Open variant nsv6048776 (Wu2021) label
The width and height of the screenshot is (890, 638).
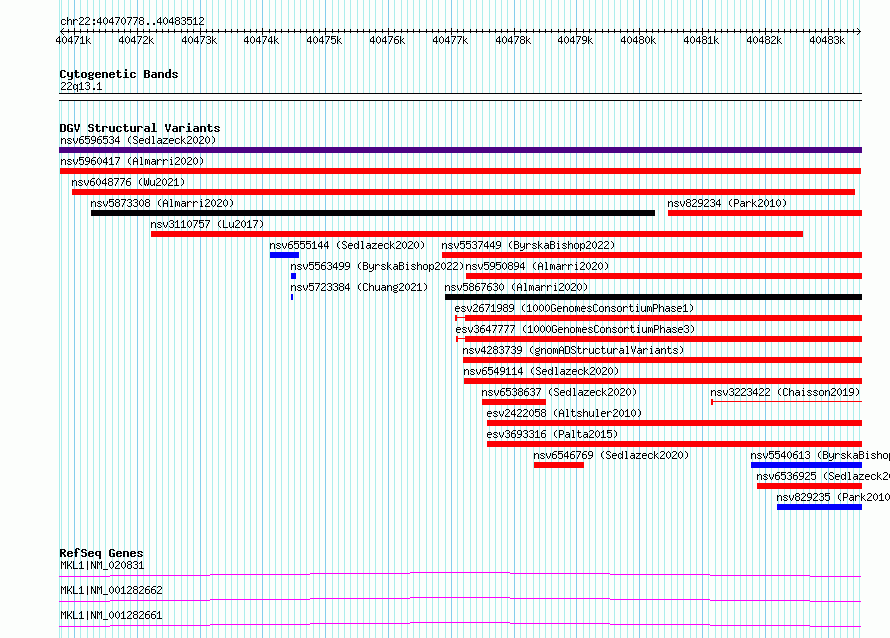(x=128, y=182)
